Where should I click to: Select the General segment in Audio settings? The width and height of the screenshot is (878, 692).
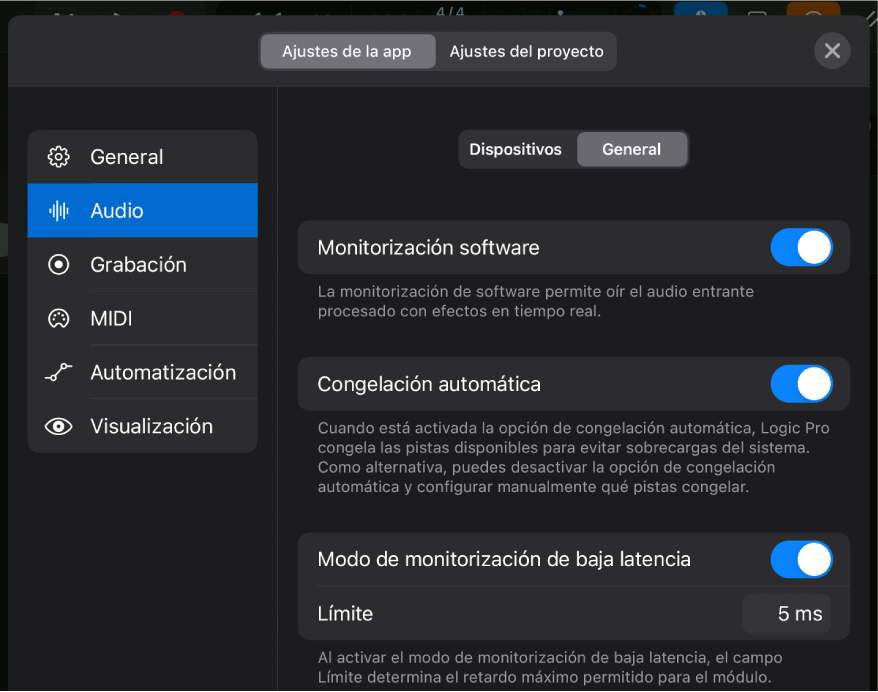point(631,150)
